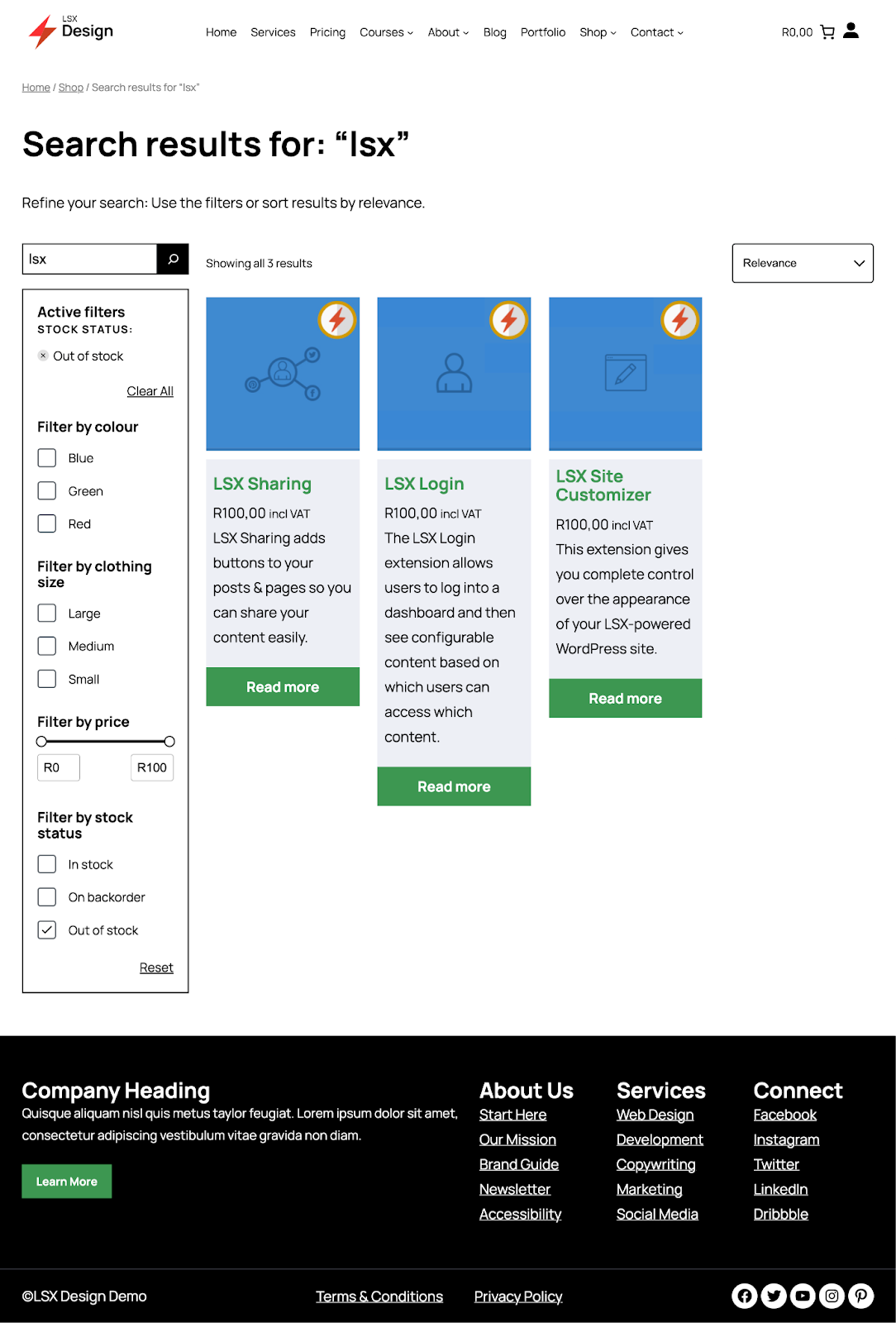
Task: Open the YouTube footer icon
Action: pos(803,1296)
